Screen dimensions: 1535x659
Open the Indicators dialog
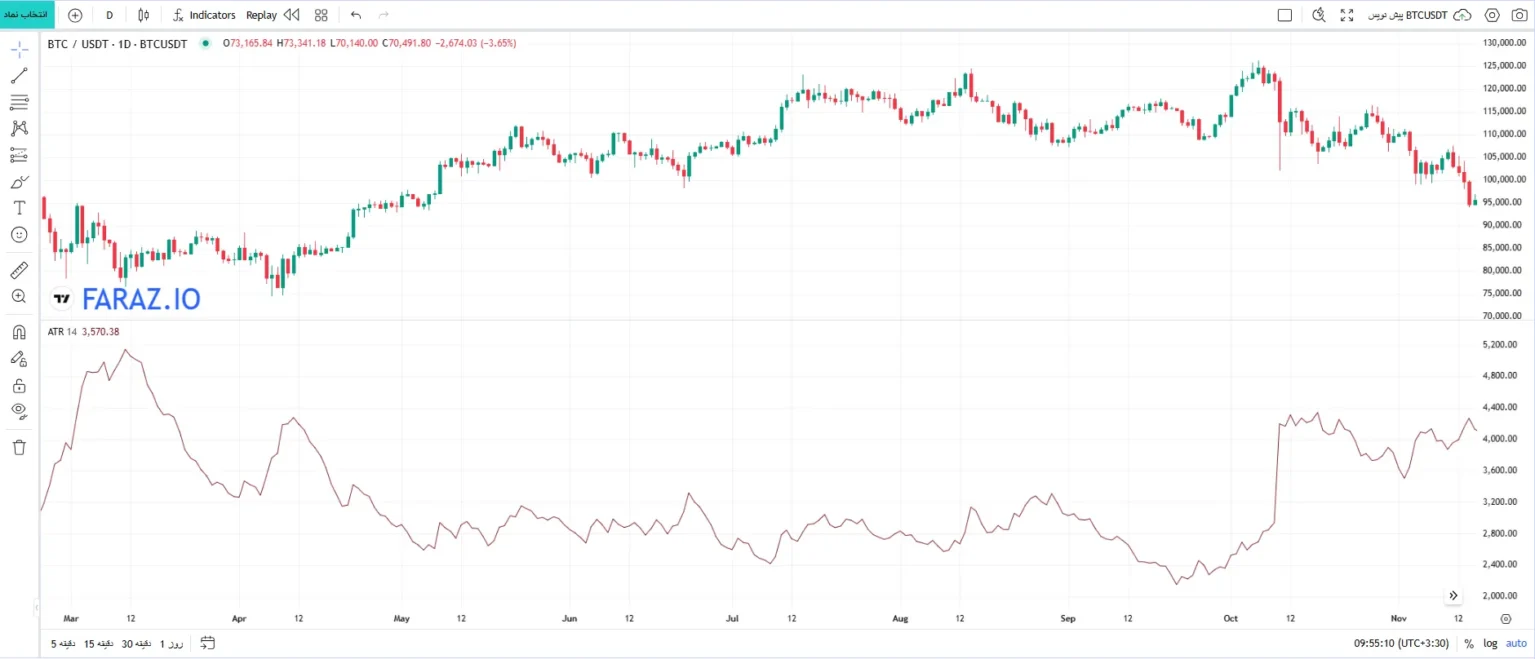(204, 15)
